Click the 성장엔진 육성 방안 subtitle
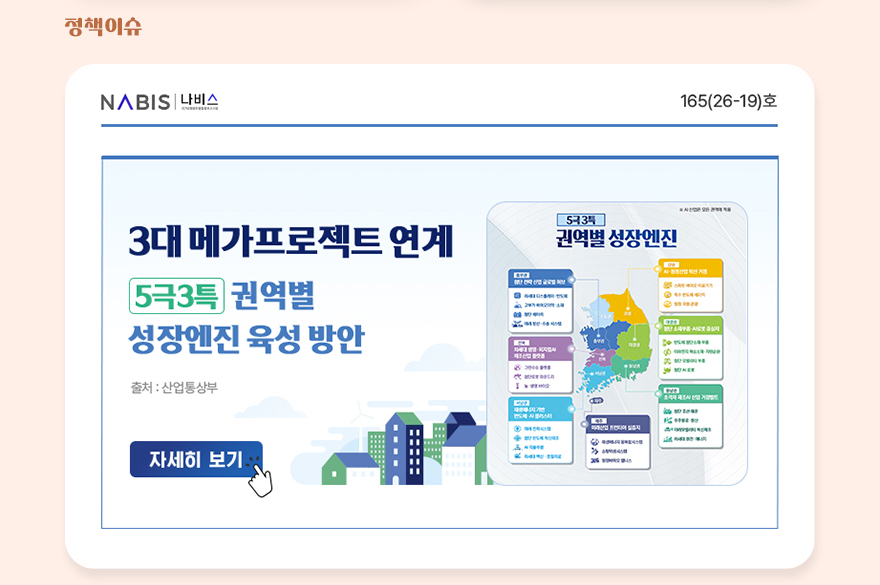Screen dimensions: 880x585 tap(246, 339)
